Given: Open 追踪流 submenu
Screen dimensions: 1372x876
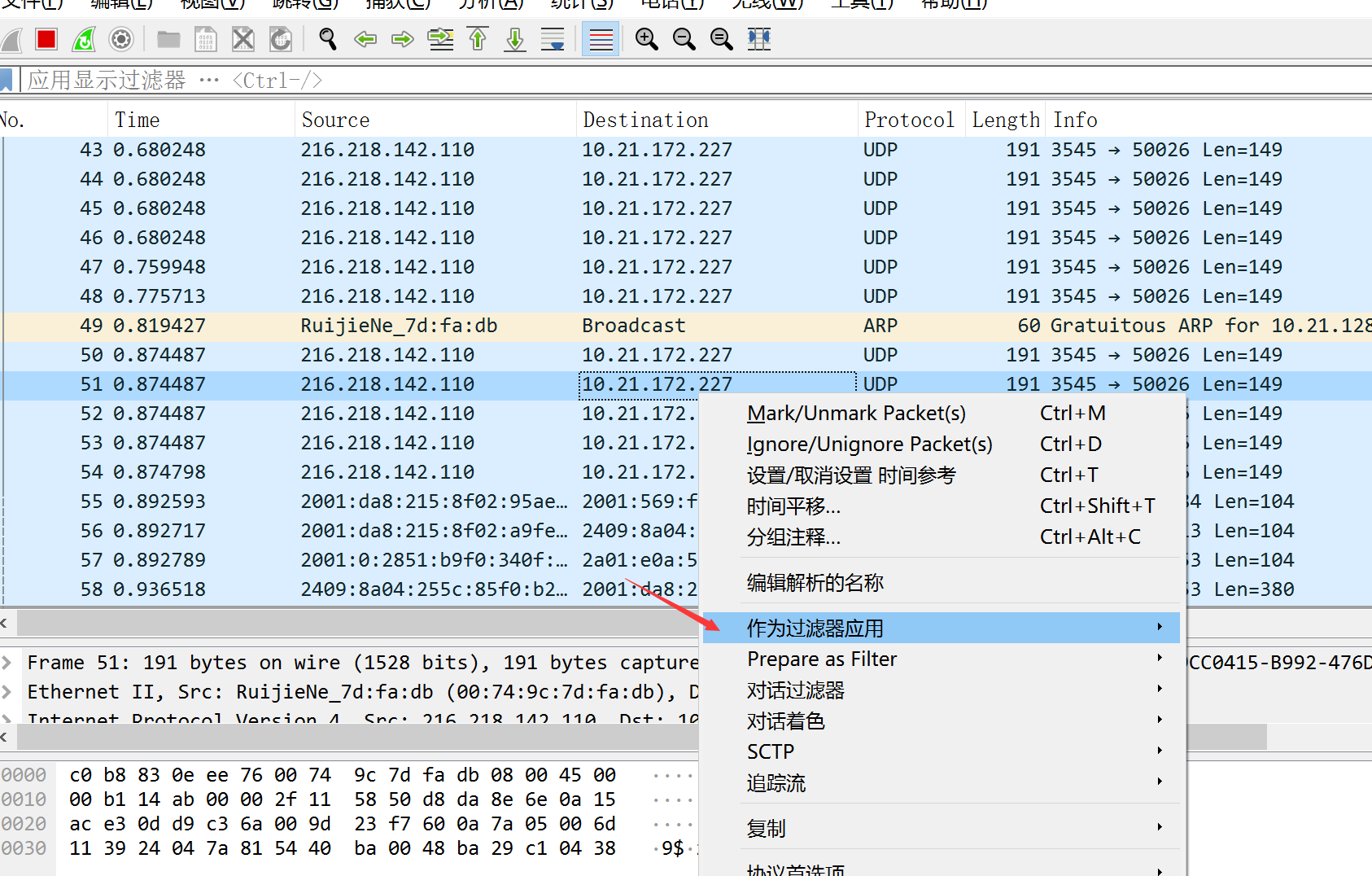Looking at the screenshot, I should [x=942, y=783].
